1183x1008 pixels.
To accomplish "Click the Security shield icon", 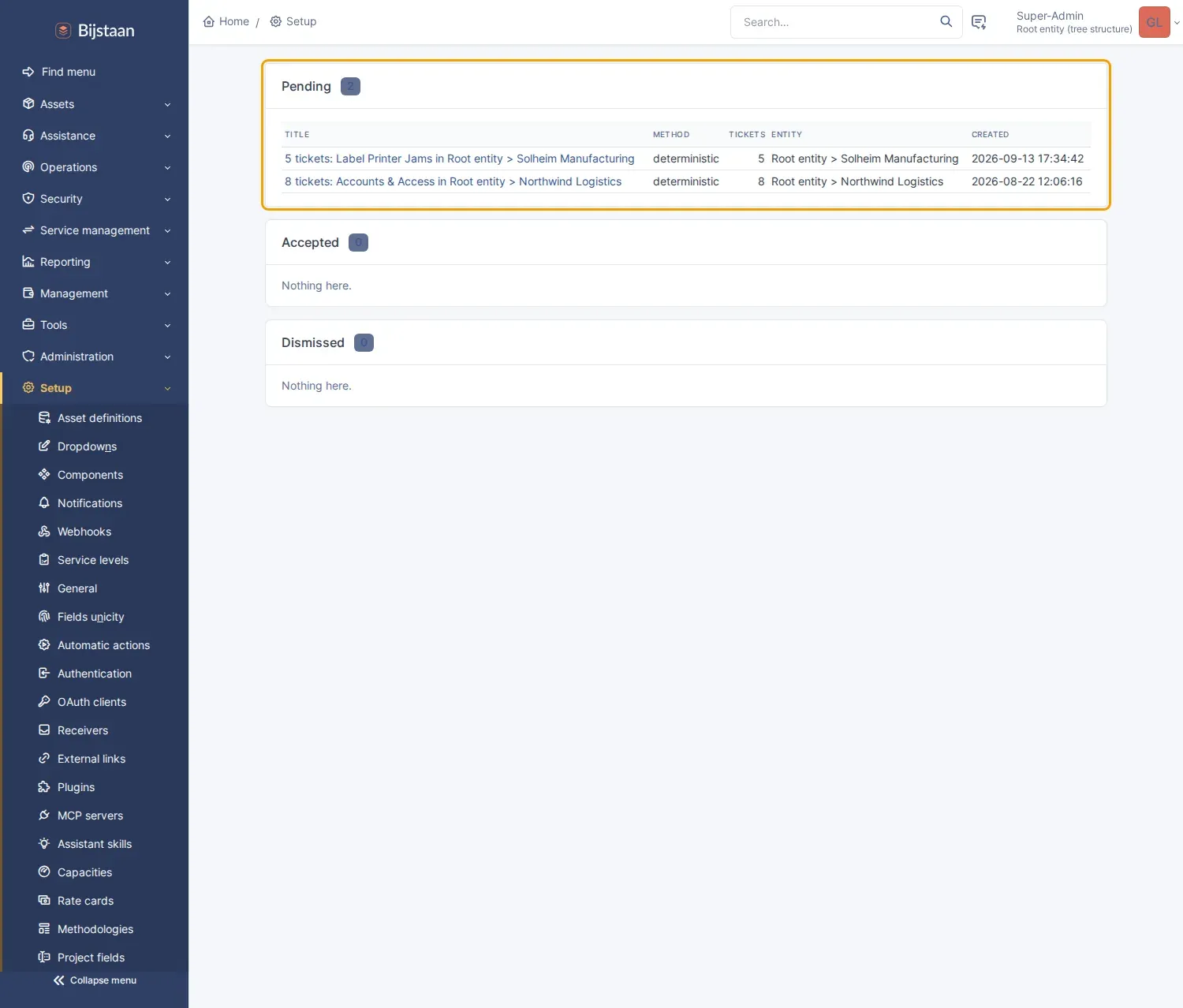I will (28, 198).
